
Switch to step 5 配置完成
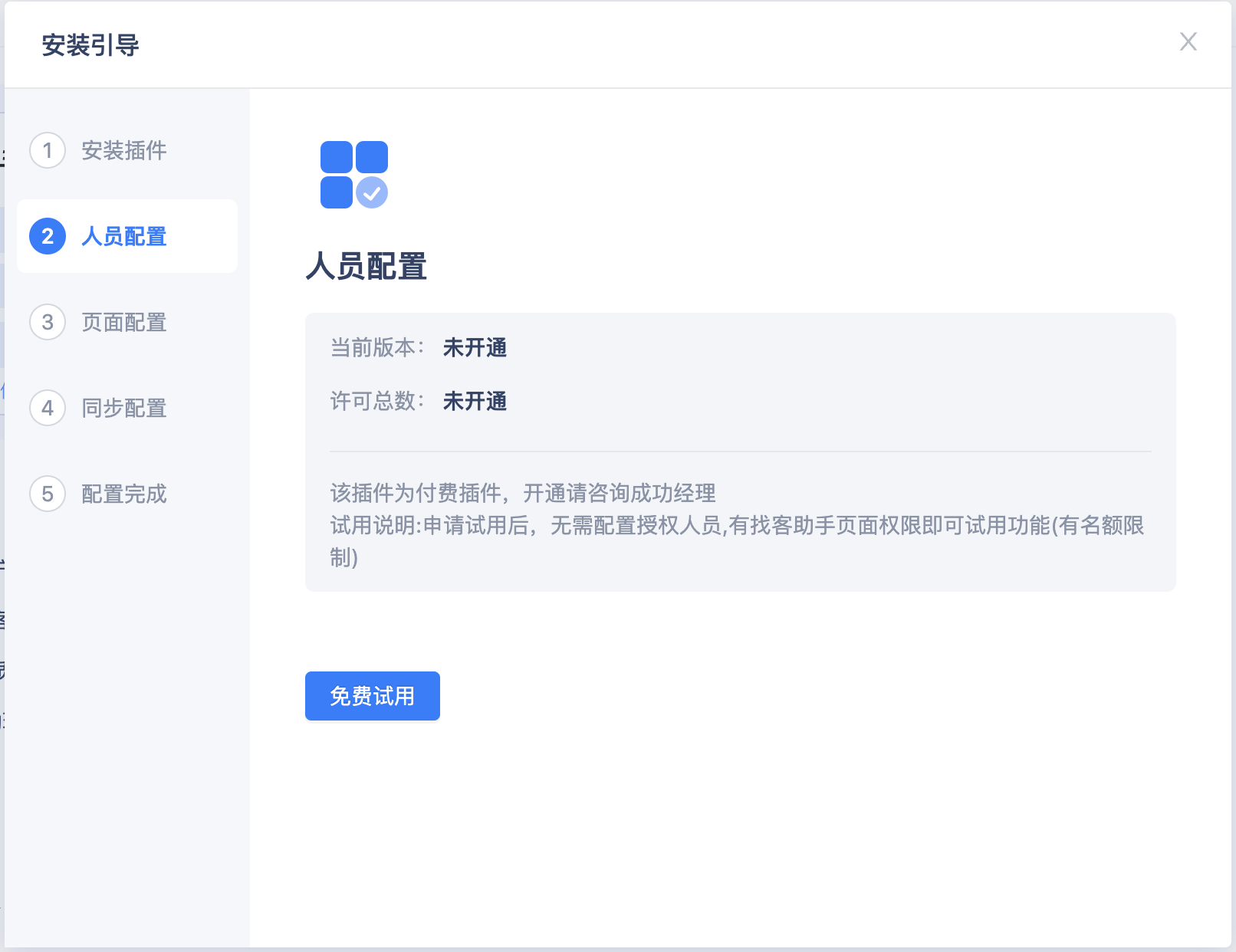tap(127, 494)
